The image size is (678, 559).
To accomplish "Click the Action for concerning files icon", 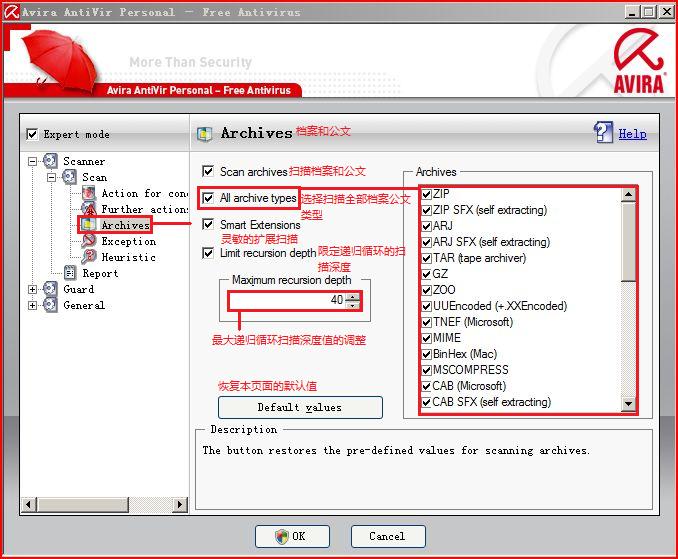I will tap(89, 193).
